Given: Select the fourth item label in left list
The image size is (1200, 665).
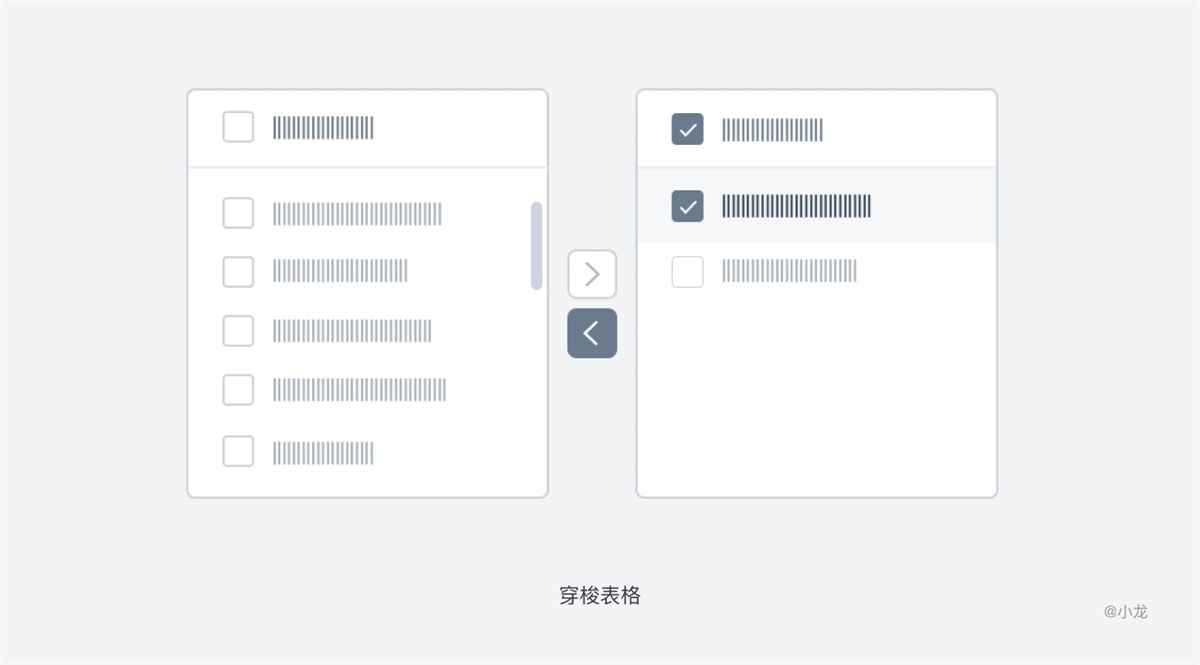Looking at the screenshot, I should (359, 390).
